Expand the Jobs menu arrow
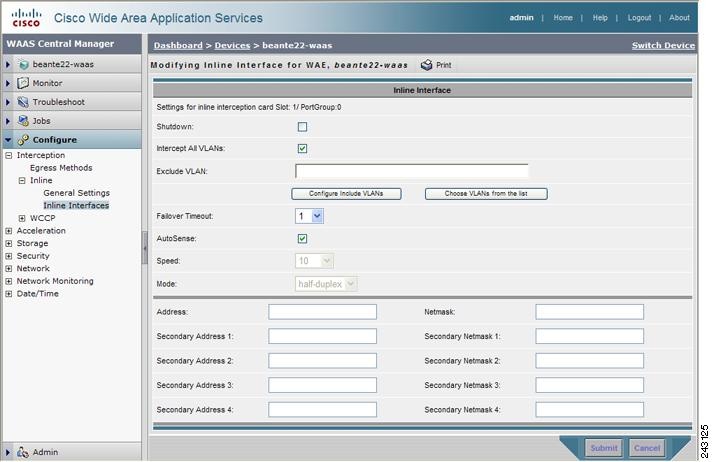Viewport: 712px width, 462px height. 8,121
